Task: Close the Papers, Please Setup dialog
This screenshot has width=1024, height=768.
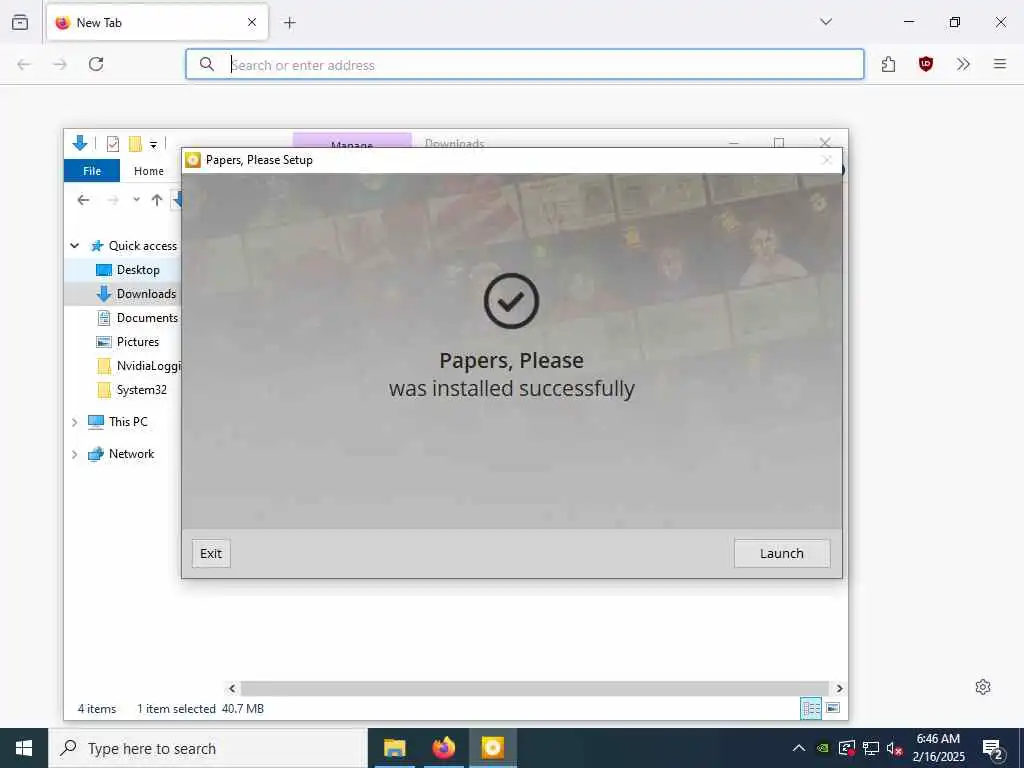Action: pyautogui.click(x=827, y=160)
